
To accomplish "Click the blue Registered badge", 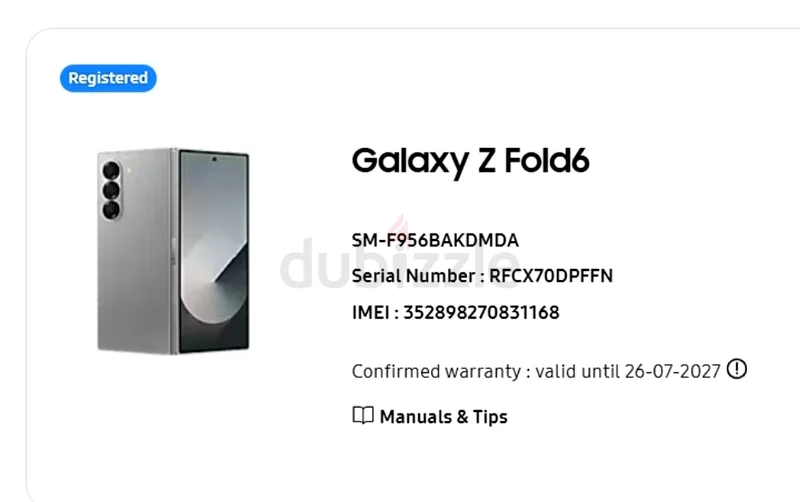I will point(108,78).
